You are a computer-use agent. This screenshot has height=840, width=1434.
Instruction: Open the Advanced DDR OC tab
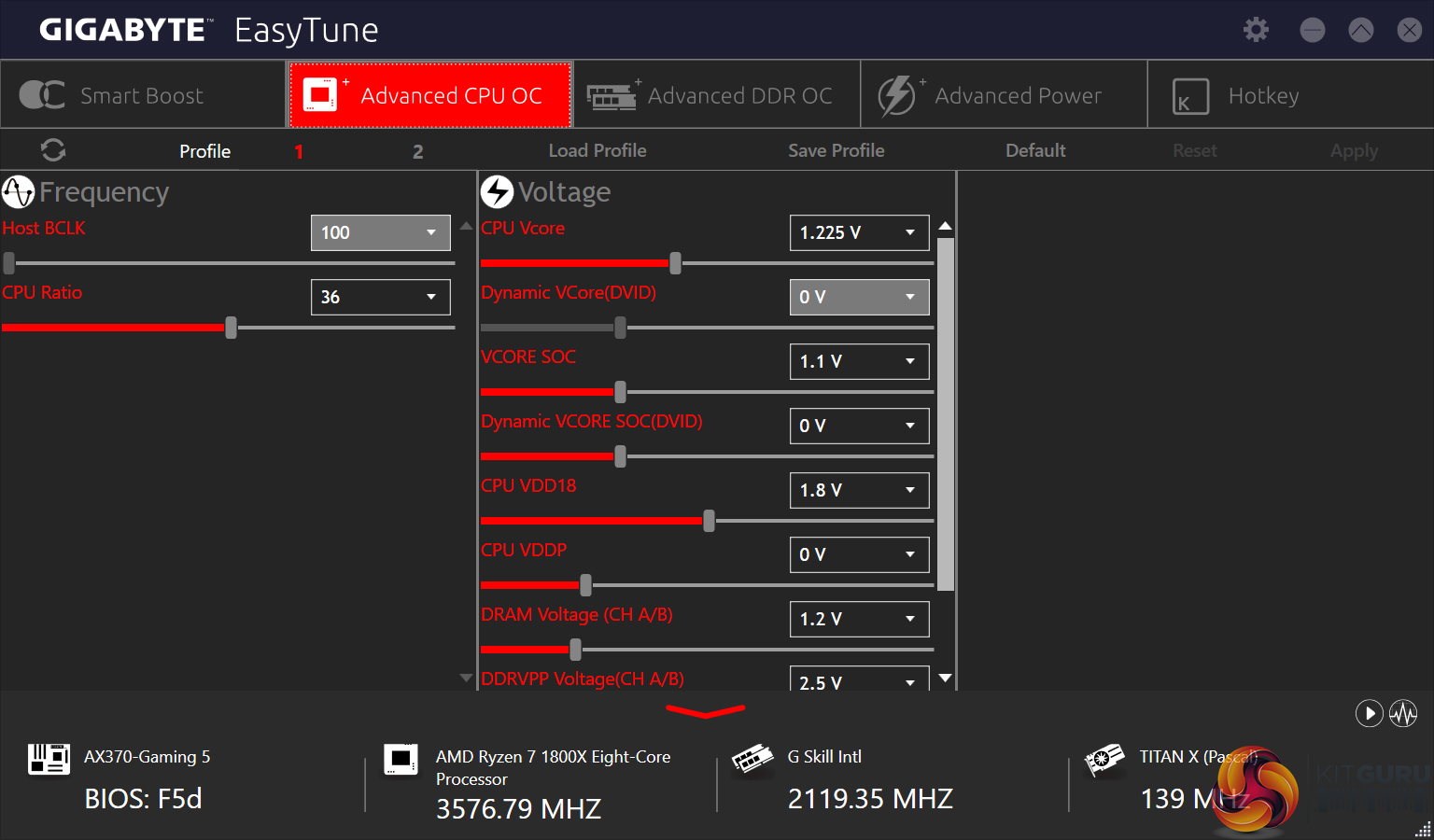pos(716,94)
